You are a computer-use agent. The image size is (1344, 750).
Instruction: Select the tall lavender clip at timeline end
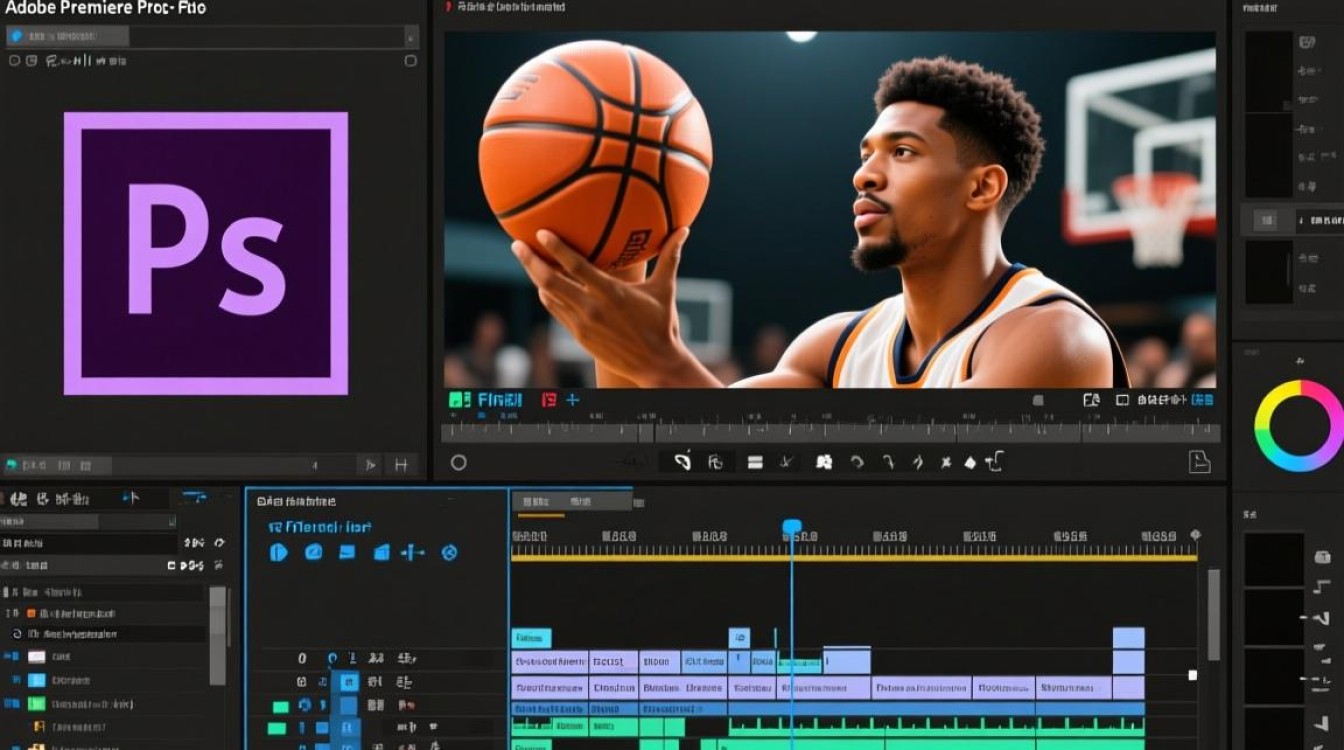tap(1129, 650)
